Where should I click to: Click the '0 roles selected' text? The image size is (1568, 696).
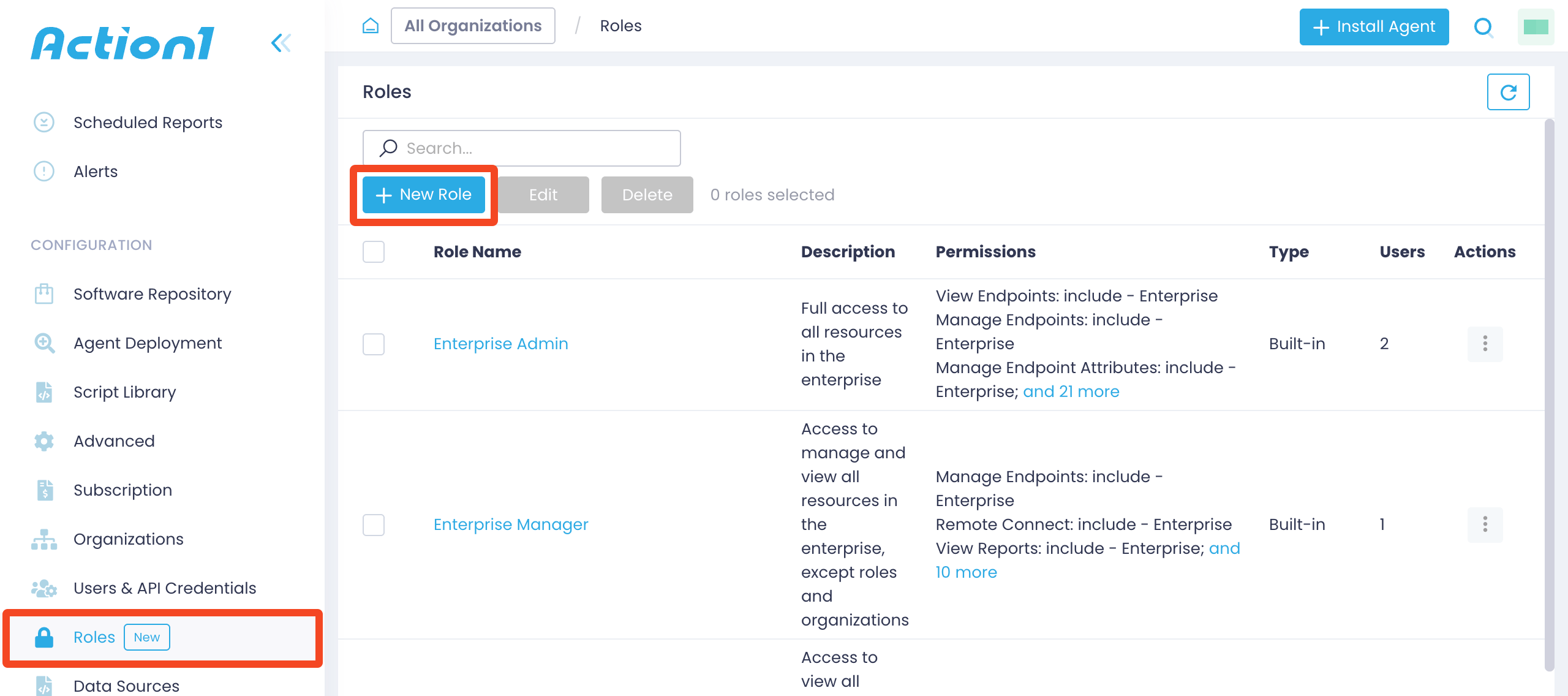pos(772,195)
